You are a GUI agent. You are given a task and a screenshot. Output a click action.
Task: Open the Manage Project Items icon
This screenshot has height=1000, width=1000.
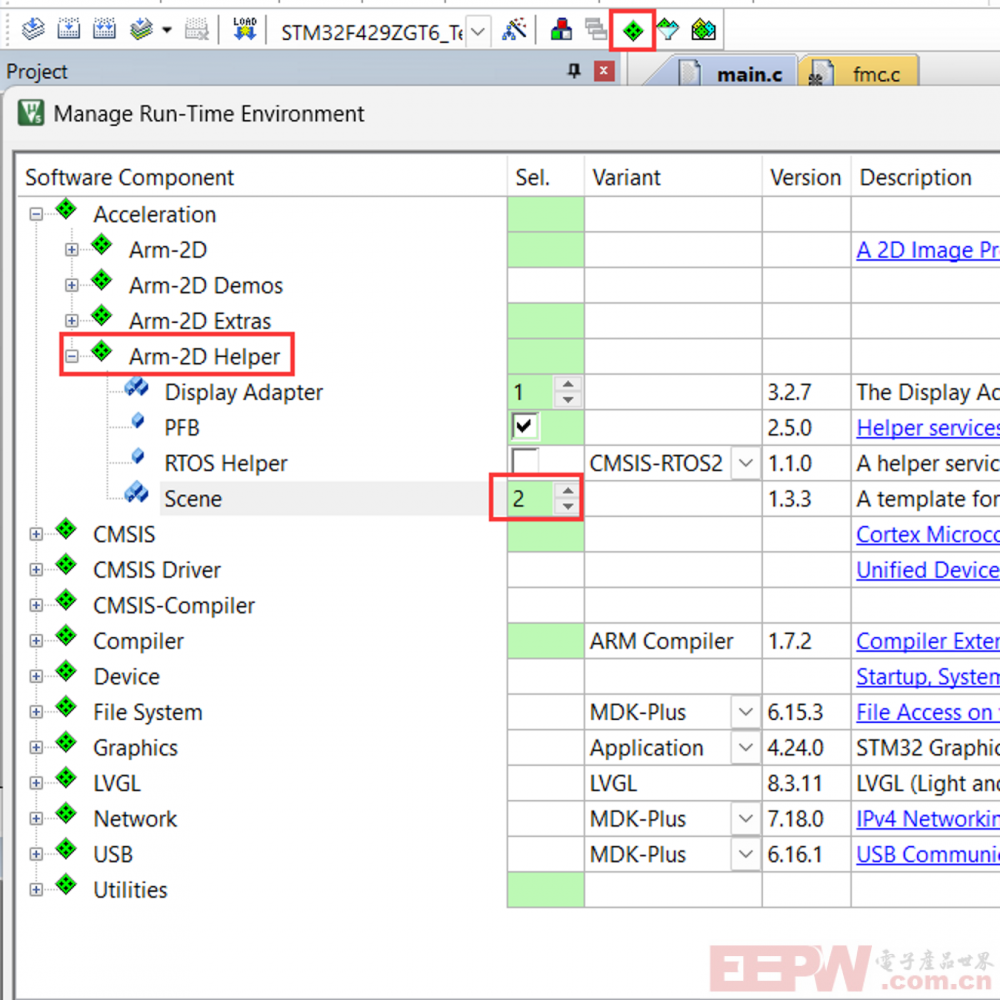coord(561,29)
